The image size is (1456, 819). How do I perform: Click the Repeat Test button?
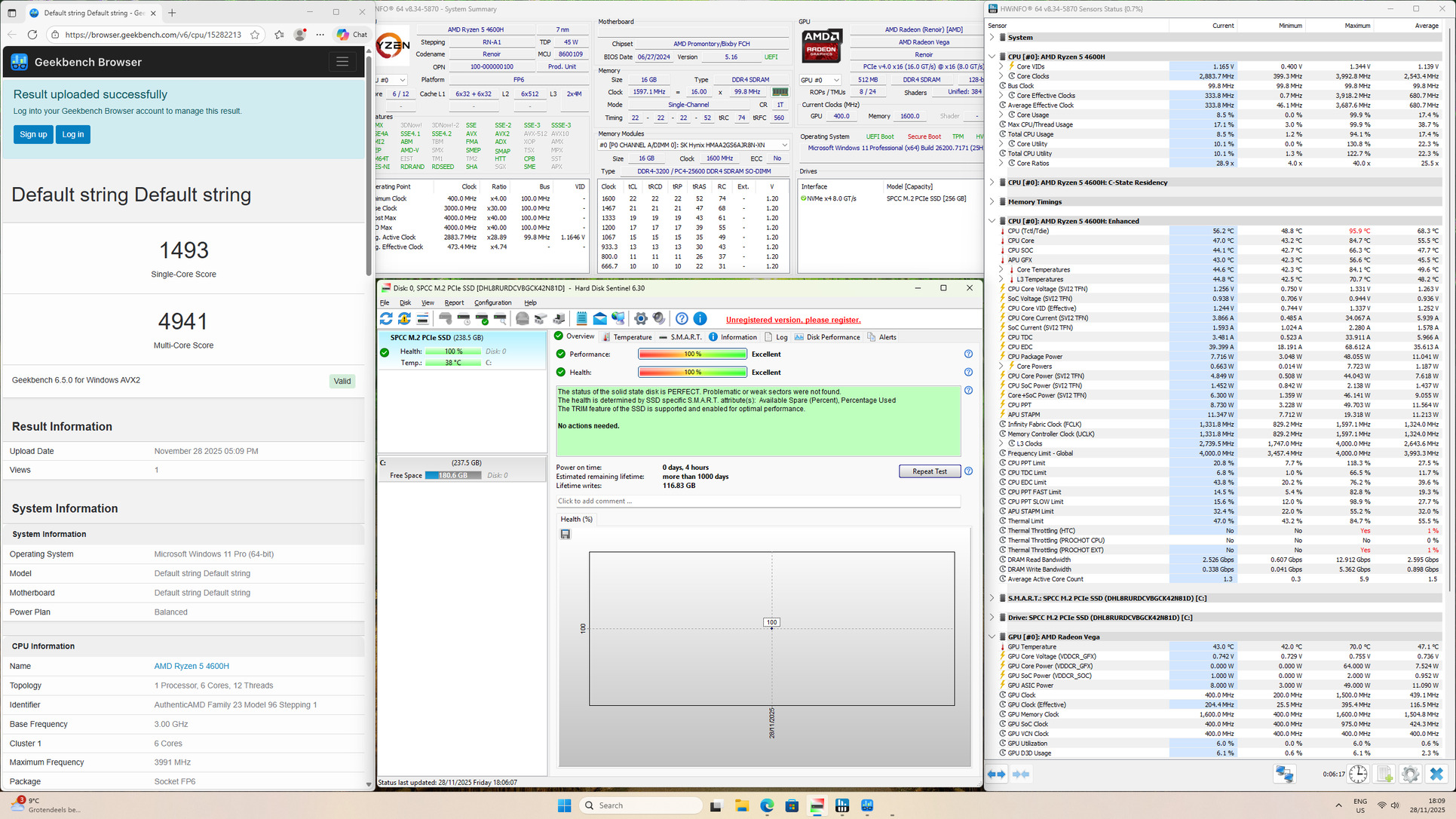(929, 471)
